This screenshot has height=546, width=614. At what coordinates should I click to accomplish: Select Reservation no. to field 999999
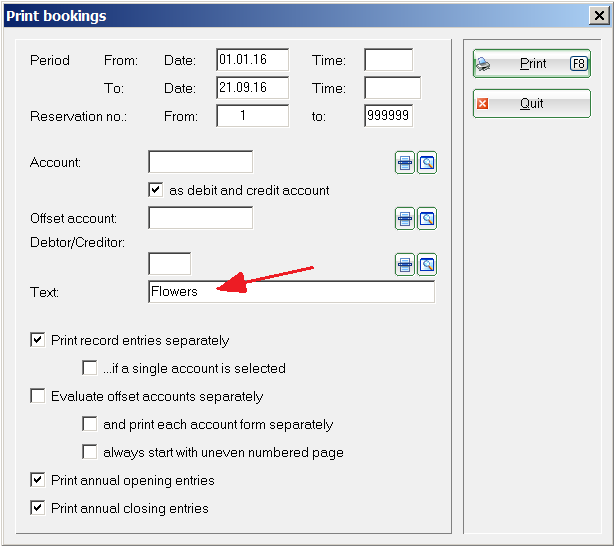pos(388,116)
